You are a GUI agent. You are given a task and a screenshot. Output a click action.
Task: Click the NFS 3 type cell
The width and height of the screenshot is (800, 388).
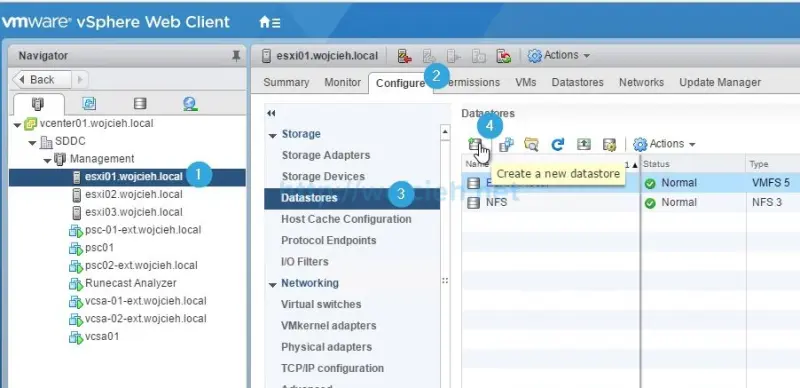767,202
